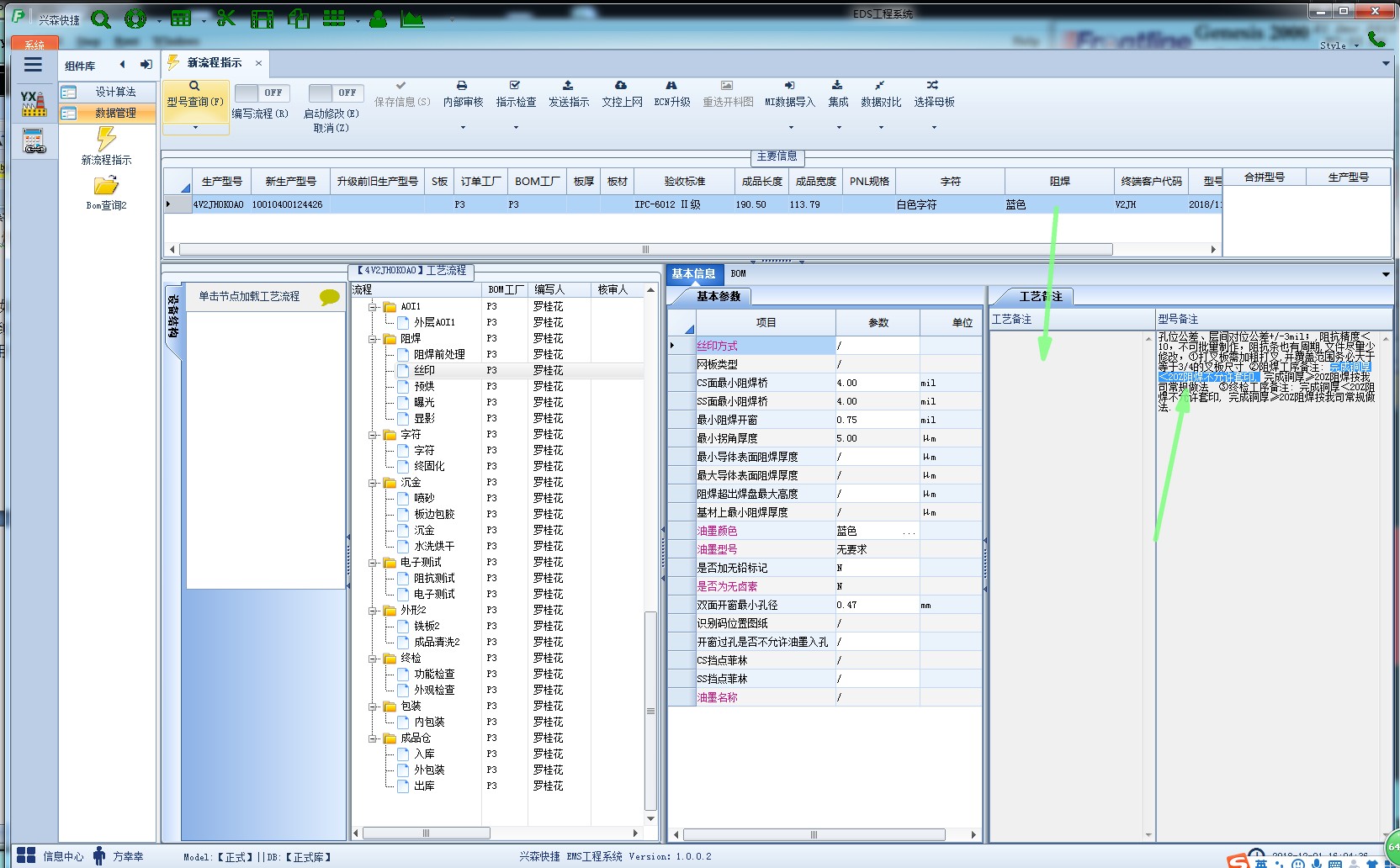The width and height of the screenshot is (1400, 868).
Task: Click the green user icon in title bar
Action: point(379,19)
